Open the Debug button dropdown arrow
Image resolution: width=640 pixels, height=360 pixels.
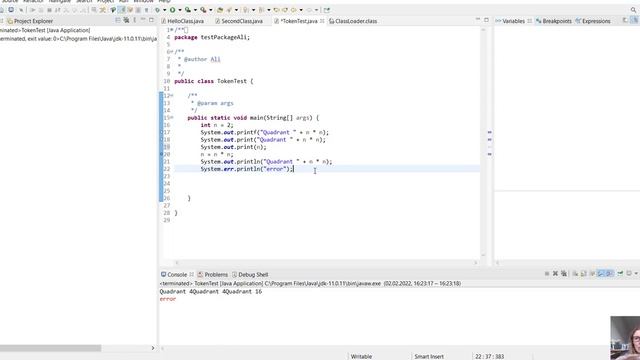click(164, 10)
